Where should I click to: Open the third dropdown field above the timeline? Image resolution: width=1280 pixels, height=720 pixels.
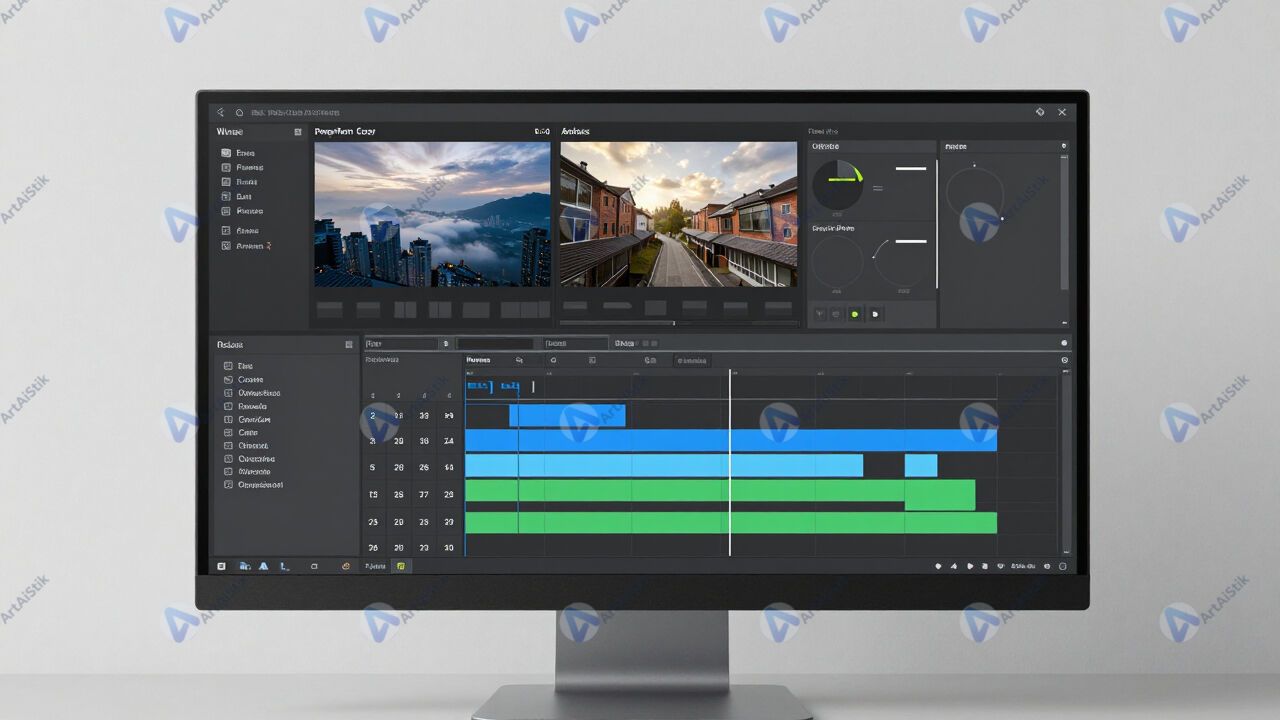576,344
